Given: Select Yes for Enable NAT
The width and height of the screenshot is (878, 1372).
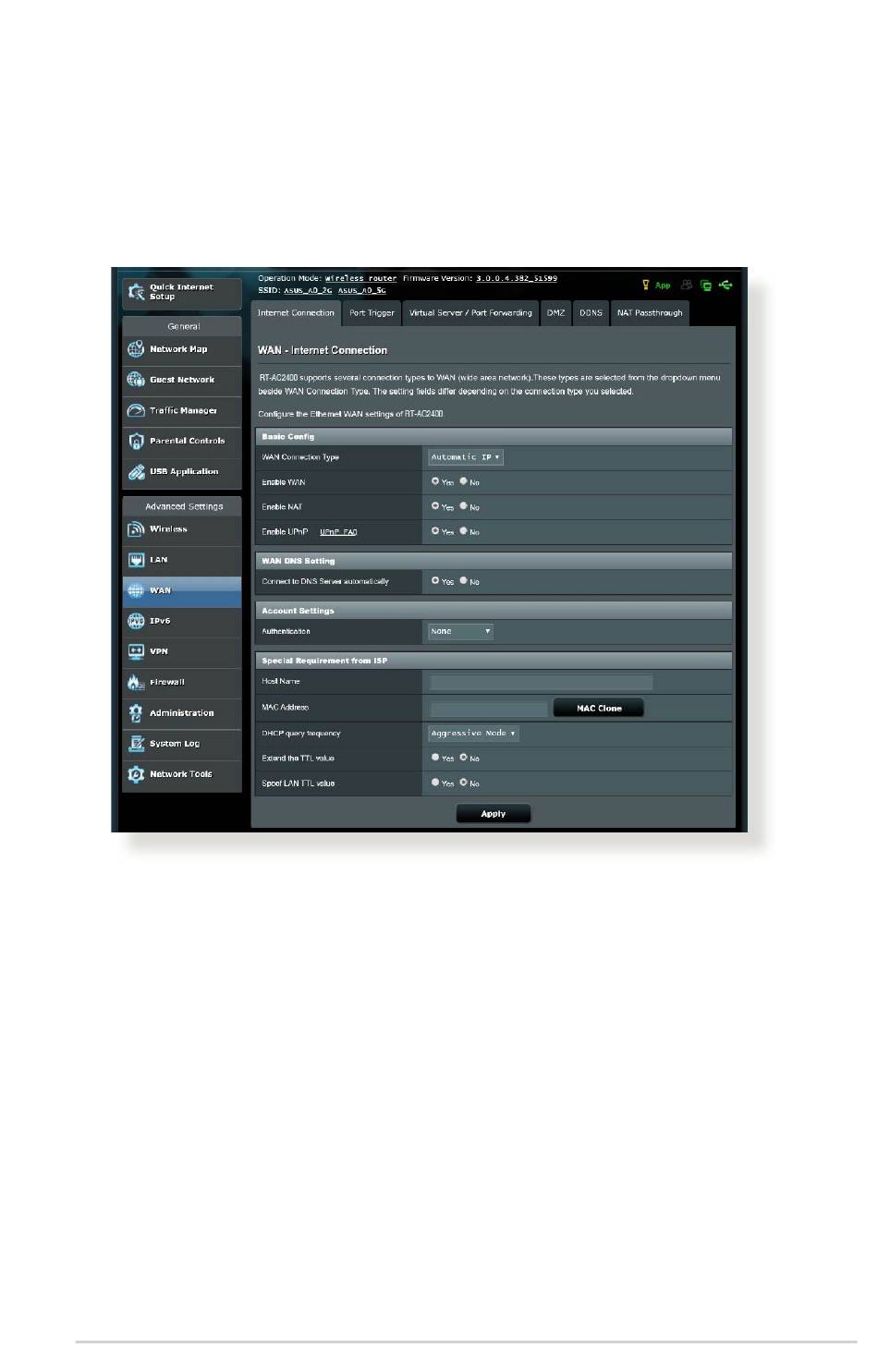Looking at the screenshot, I should point(435,506).
